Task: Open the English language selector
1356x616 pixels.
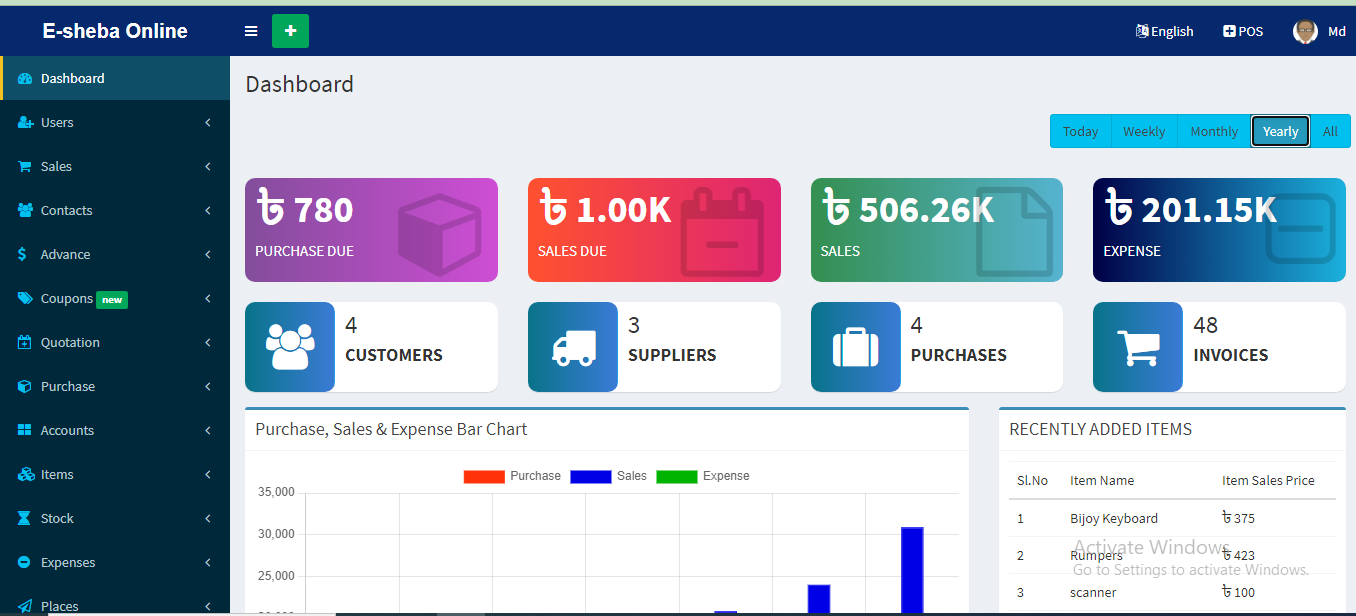Action: 1165,31
